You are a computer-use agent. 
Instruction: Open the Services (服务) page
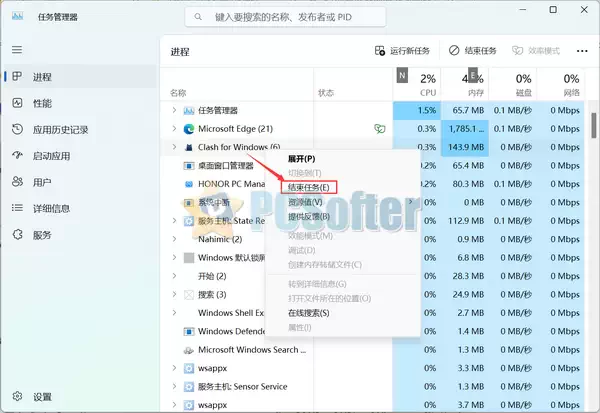(x=42, y=235)
